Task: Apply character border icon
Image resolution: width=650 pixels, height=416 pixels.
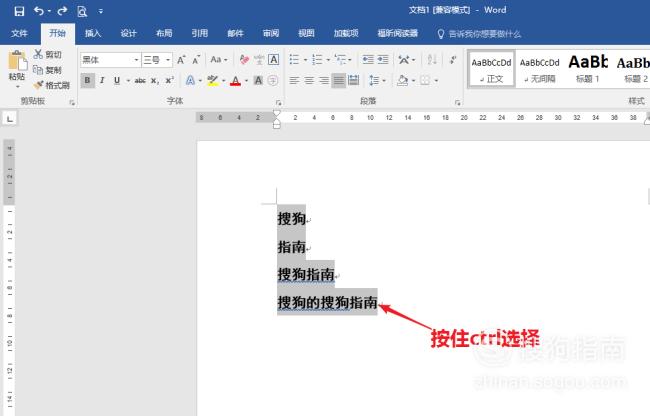Action: point(274,60)
